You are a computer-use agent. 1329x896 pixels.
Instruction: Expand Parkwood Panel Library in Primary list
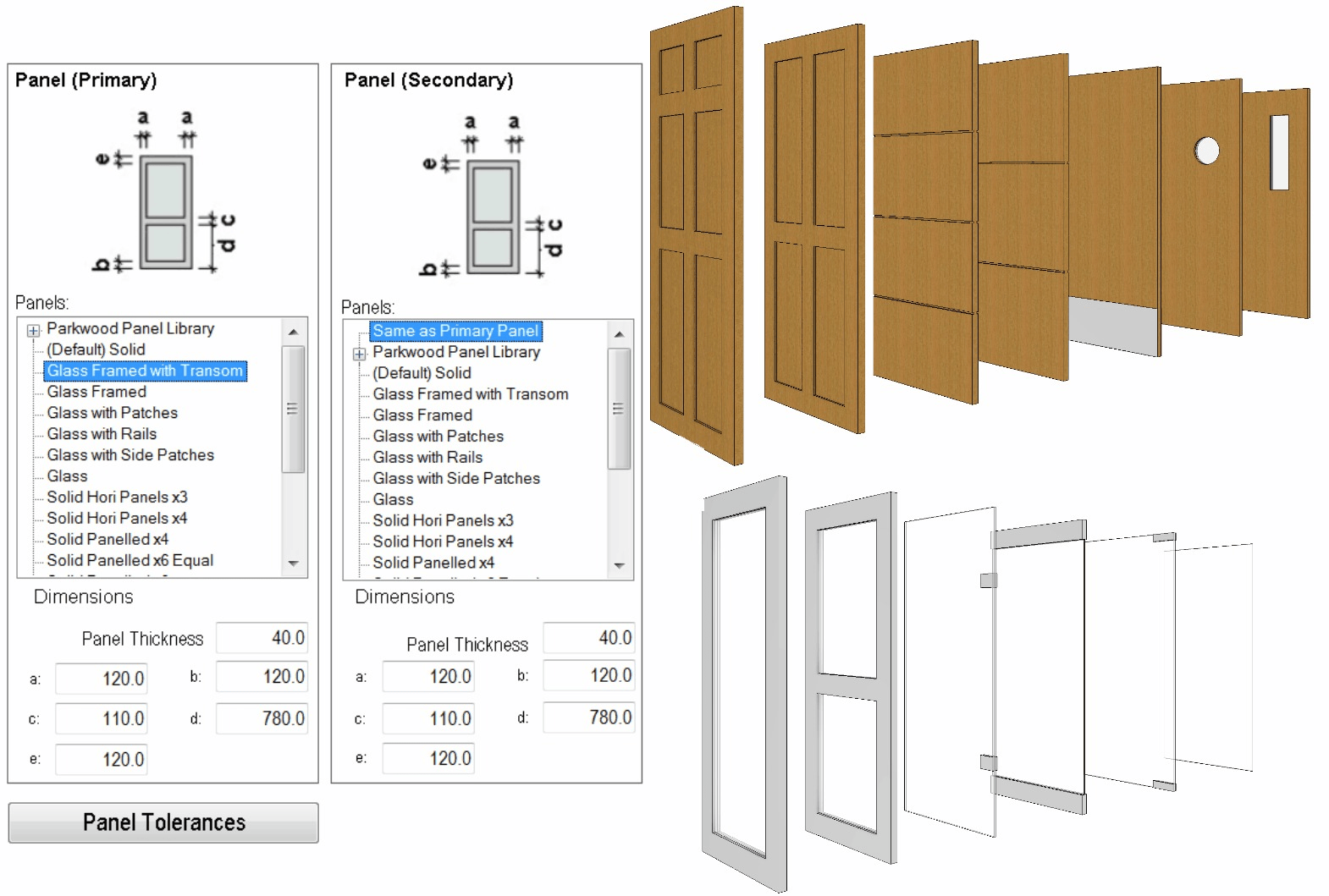click(33, 330)
